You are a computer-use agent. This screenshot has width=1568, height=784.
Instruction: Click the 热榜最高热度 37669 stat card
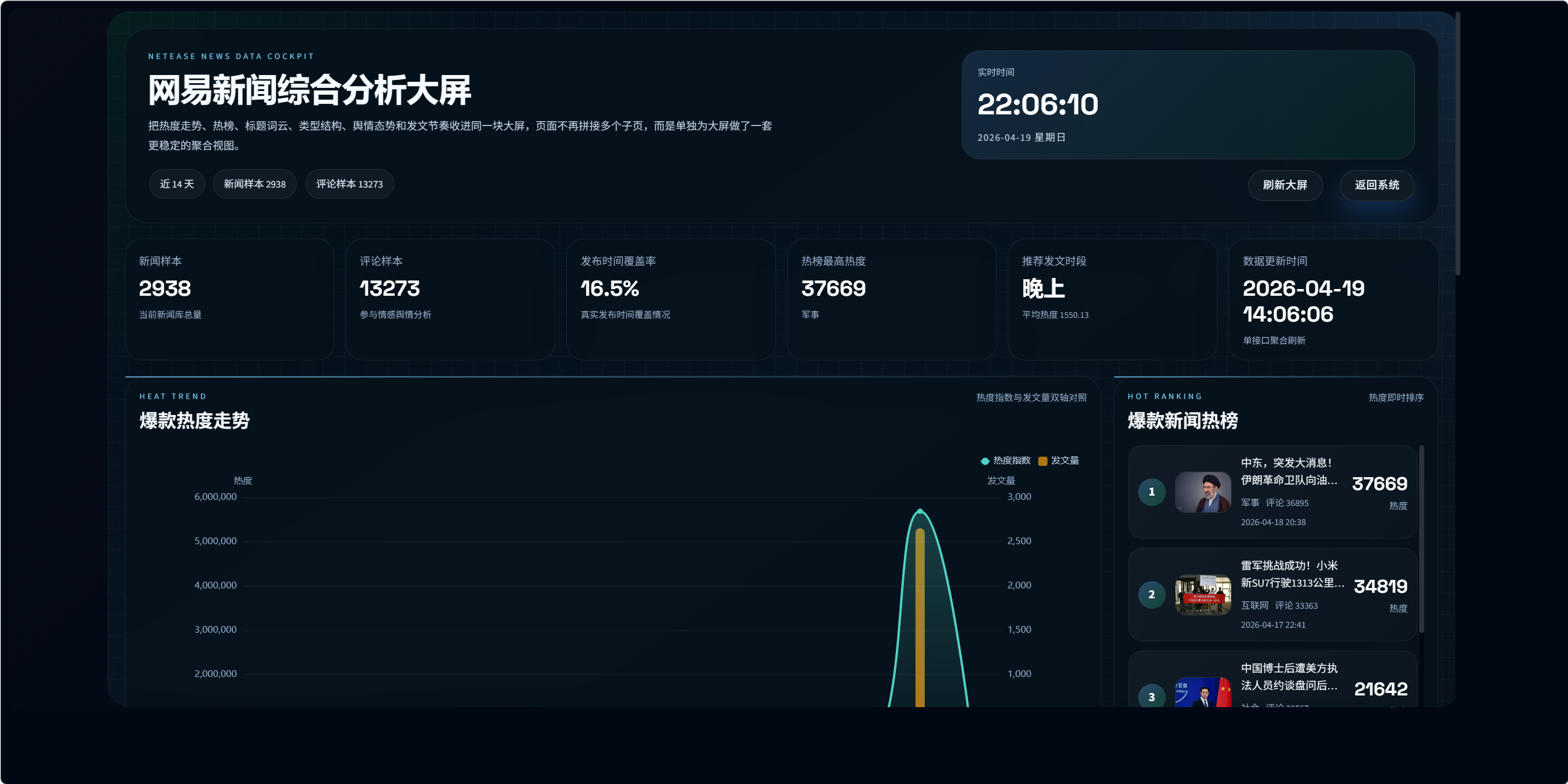tap(891, 299)
